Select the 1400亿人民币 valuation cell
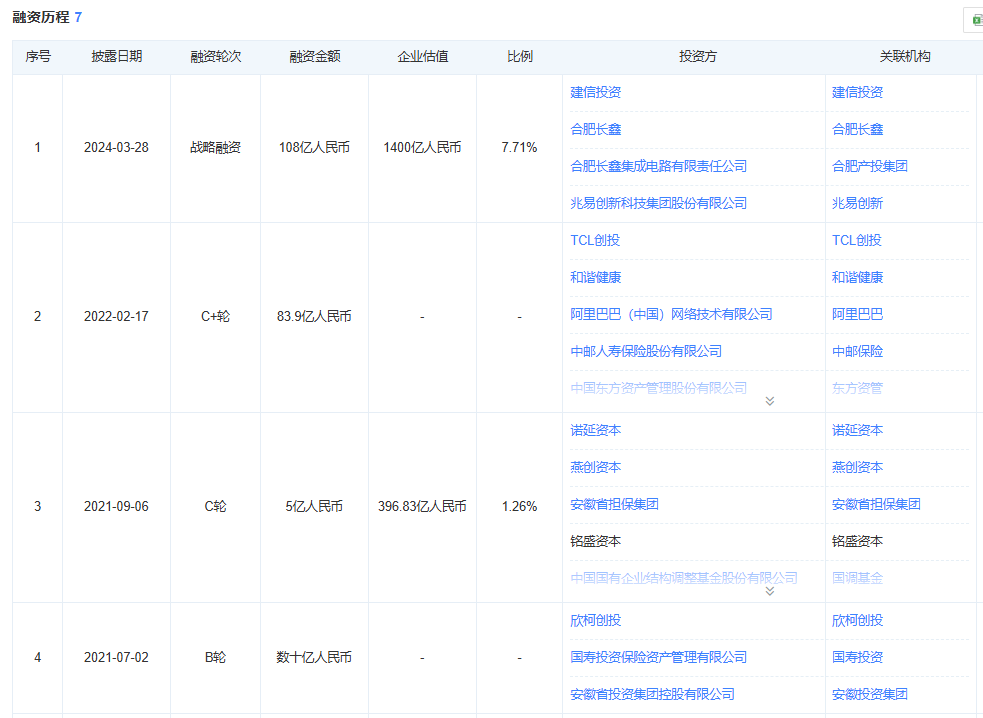The width and height of the screenshot is (983, 718). 423,147
